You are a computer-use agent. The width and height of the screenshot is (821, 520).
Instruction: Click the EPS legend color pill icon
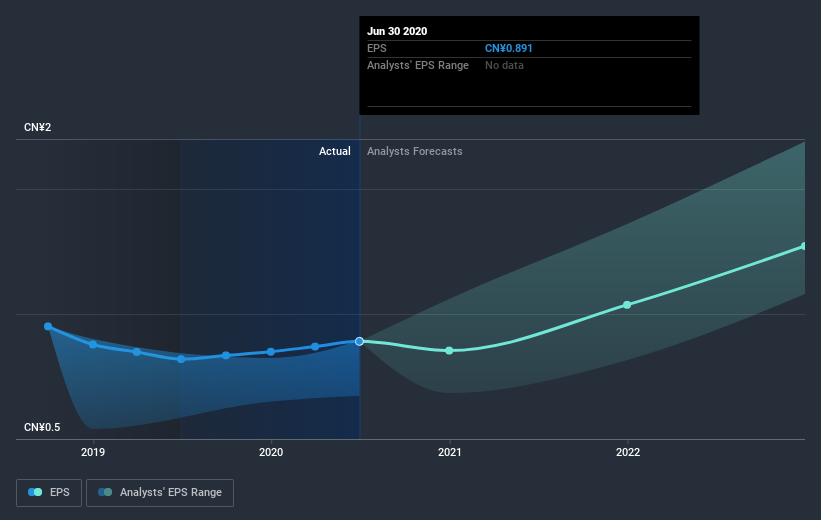coord(35,492)
